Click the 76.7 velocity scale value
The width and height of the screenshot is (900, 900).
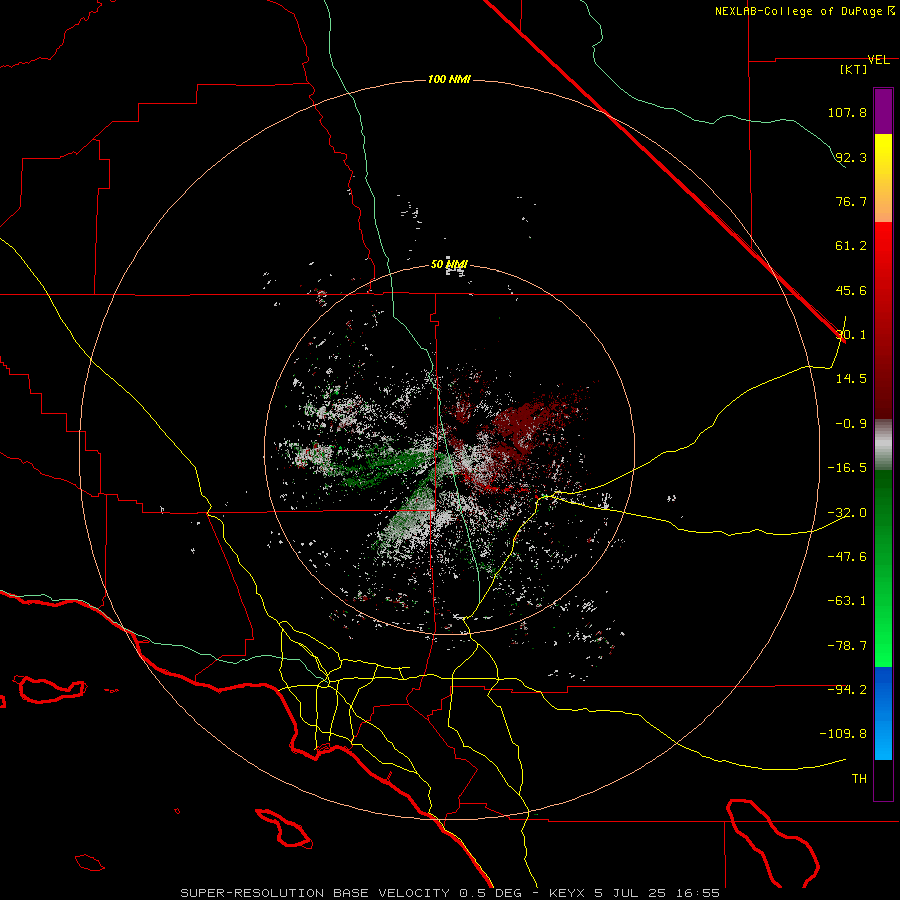click(851, 201)
